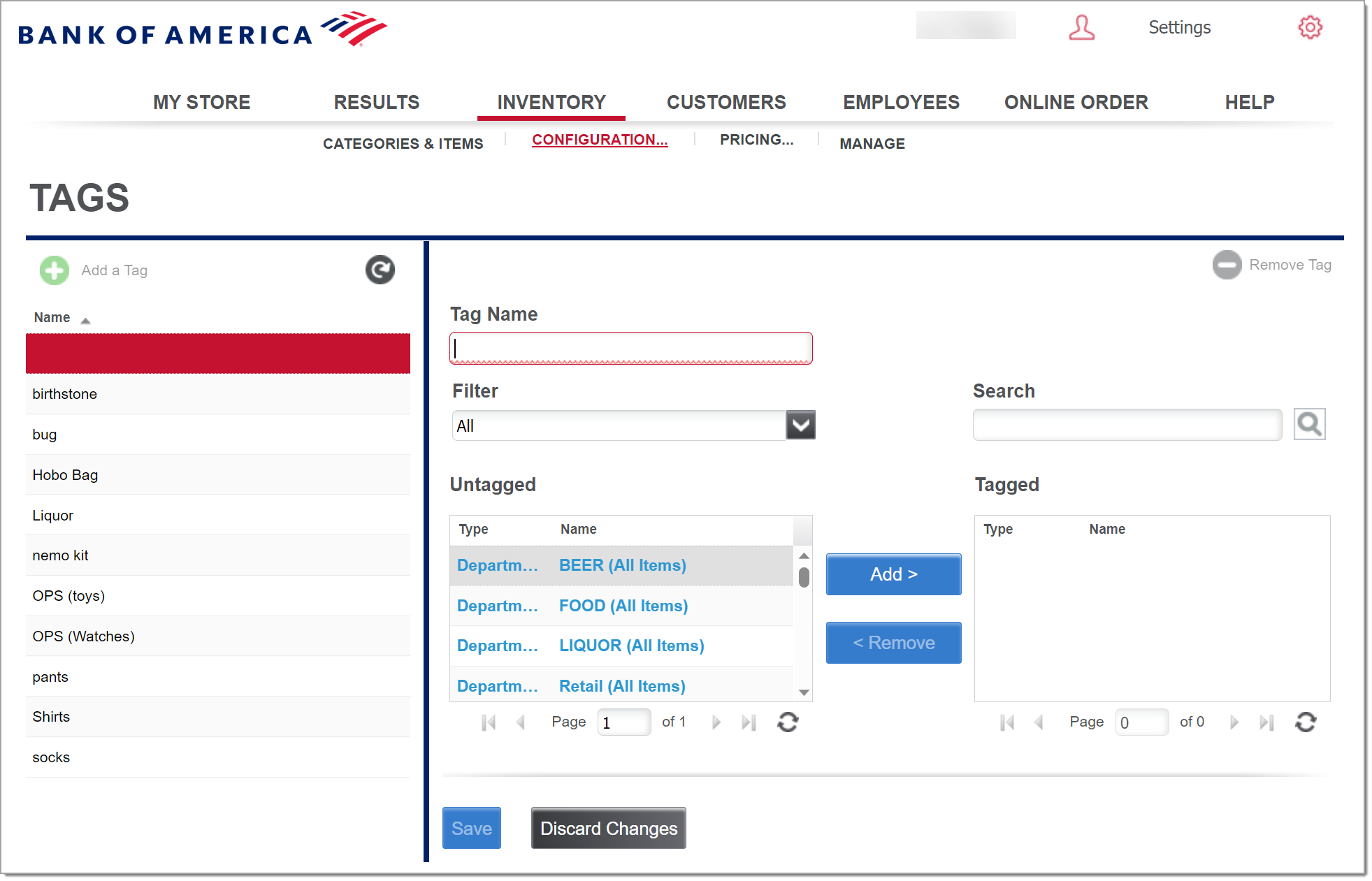1372x881 pixels.
Task: Select the PRICING... submenu
Action: (x=757, y=140)
